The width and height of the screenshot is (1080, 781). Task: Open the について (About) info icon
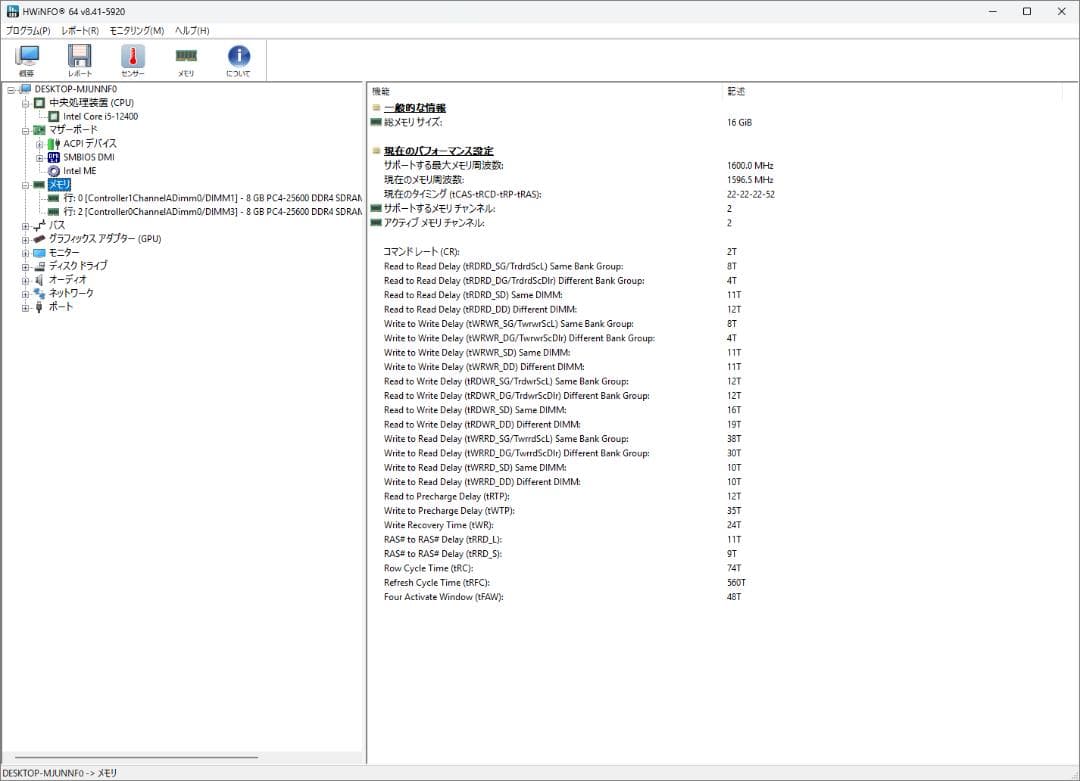tap(238, 60)
